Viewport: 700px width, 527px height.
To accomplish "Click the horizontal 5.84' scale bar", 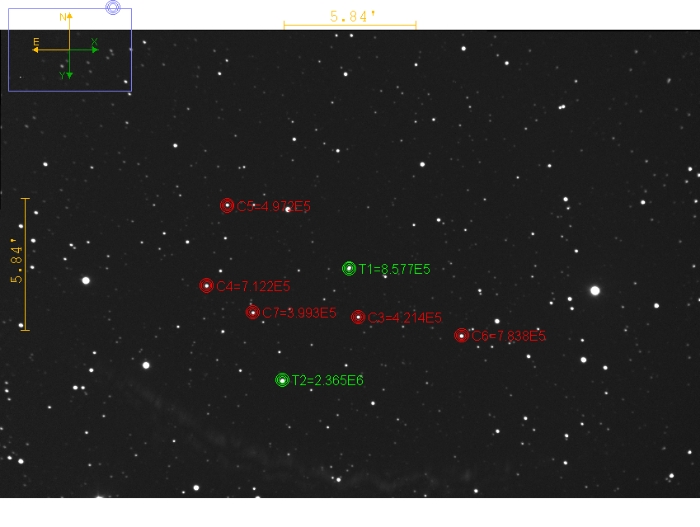I will 350,25.
